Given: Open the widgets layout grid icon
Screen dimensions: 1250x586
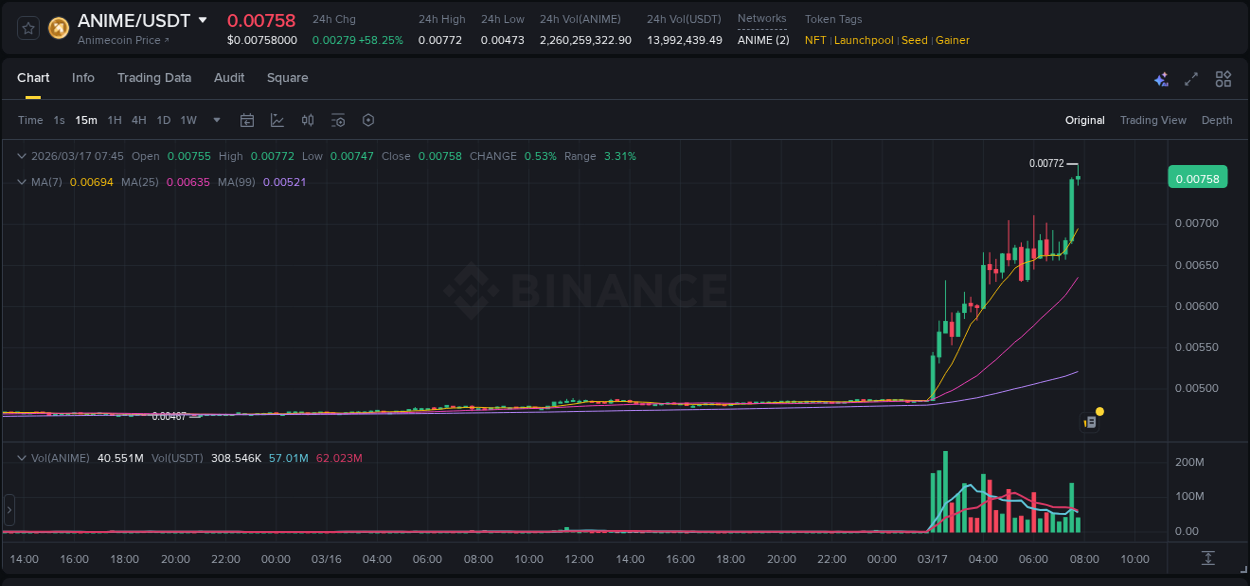Looking at the screenshot, I should tap(1223, 78).
